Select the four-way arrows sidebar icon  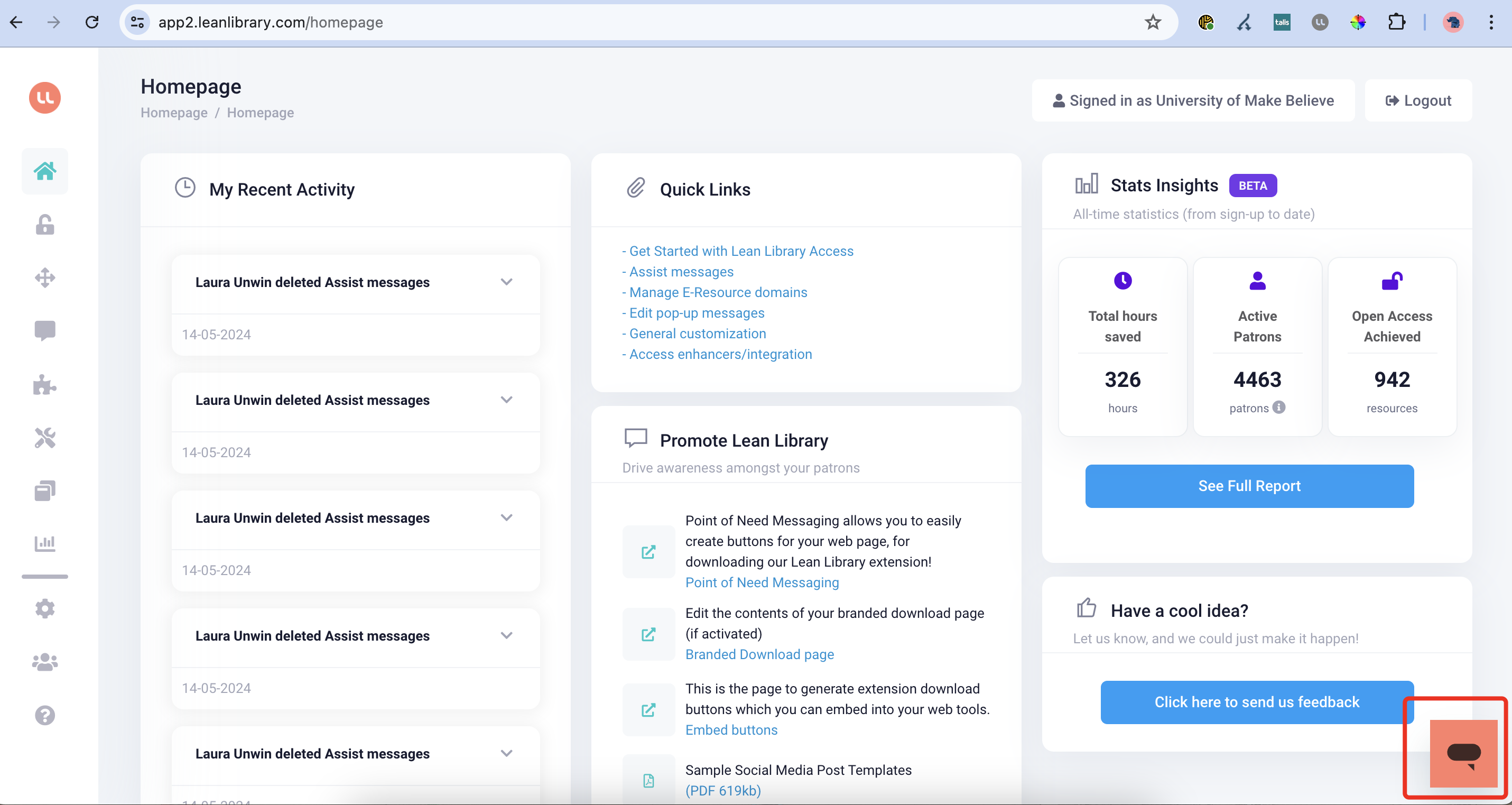click(x=44, y=277)
